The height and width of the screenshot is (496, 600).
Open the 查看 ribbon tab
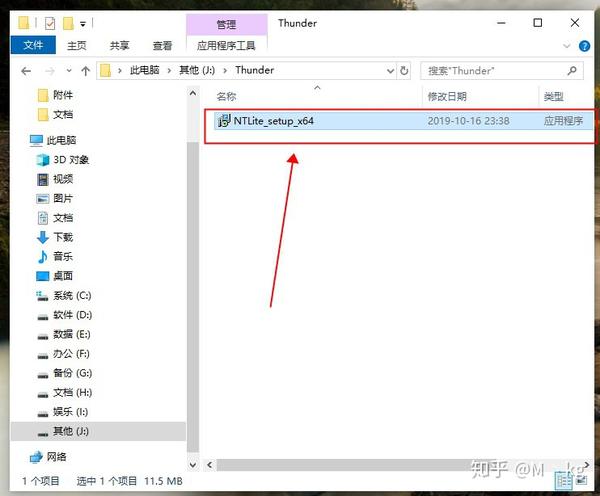[162, 46]
